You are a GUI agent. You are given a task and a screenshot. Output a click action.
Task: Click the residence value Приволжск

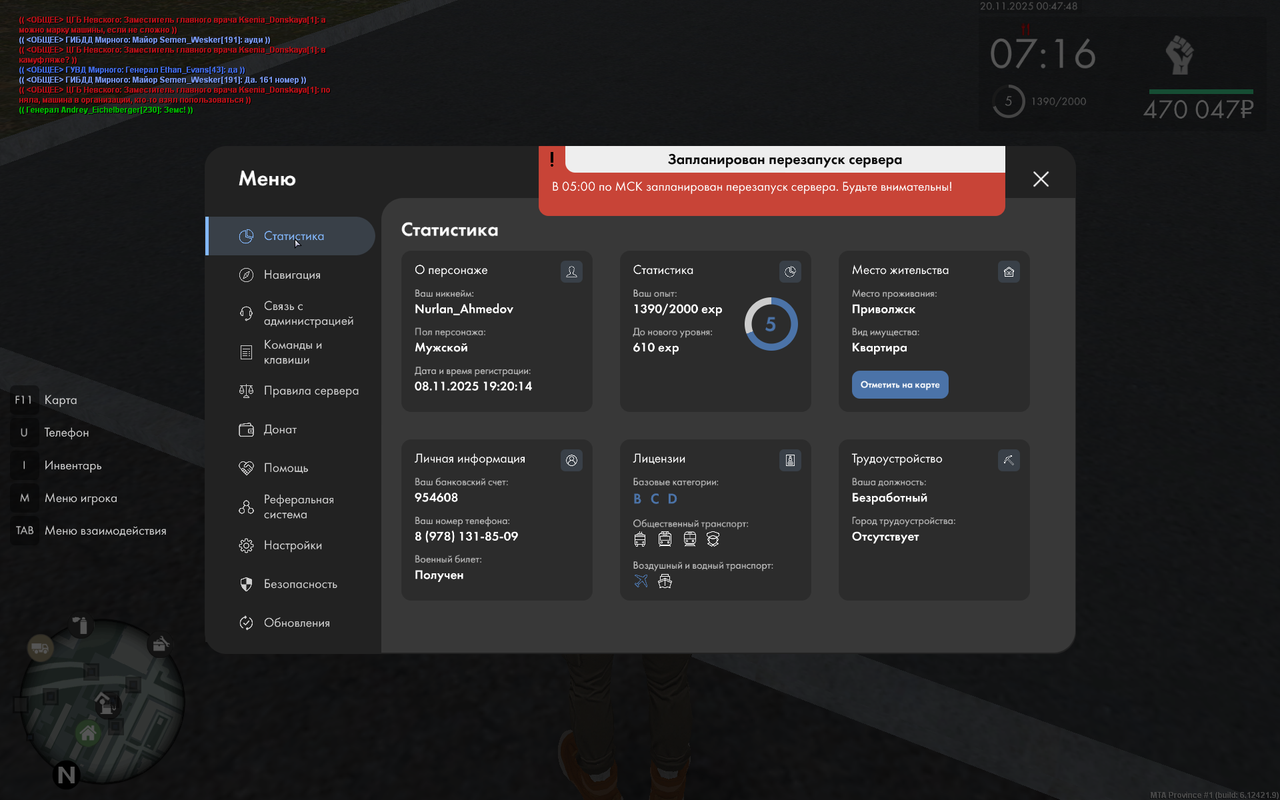tap(884, 309)
